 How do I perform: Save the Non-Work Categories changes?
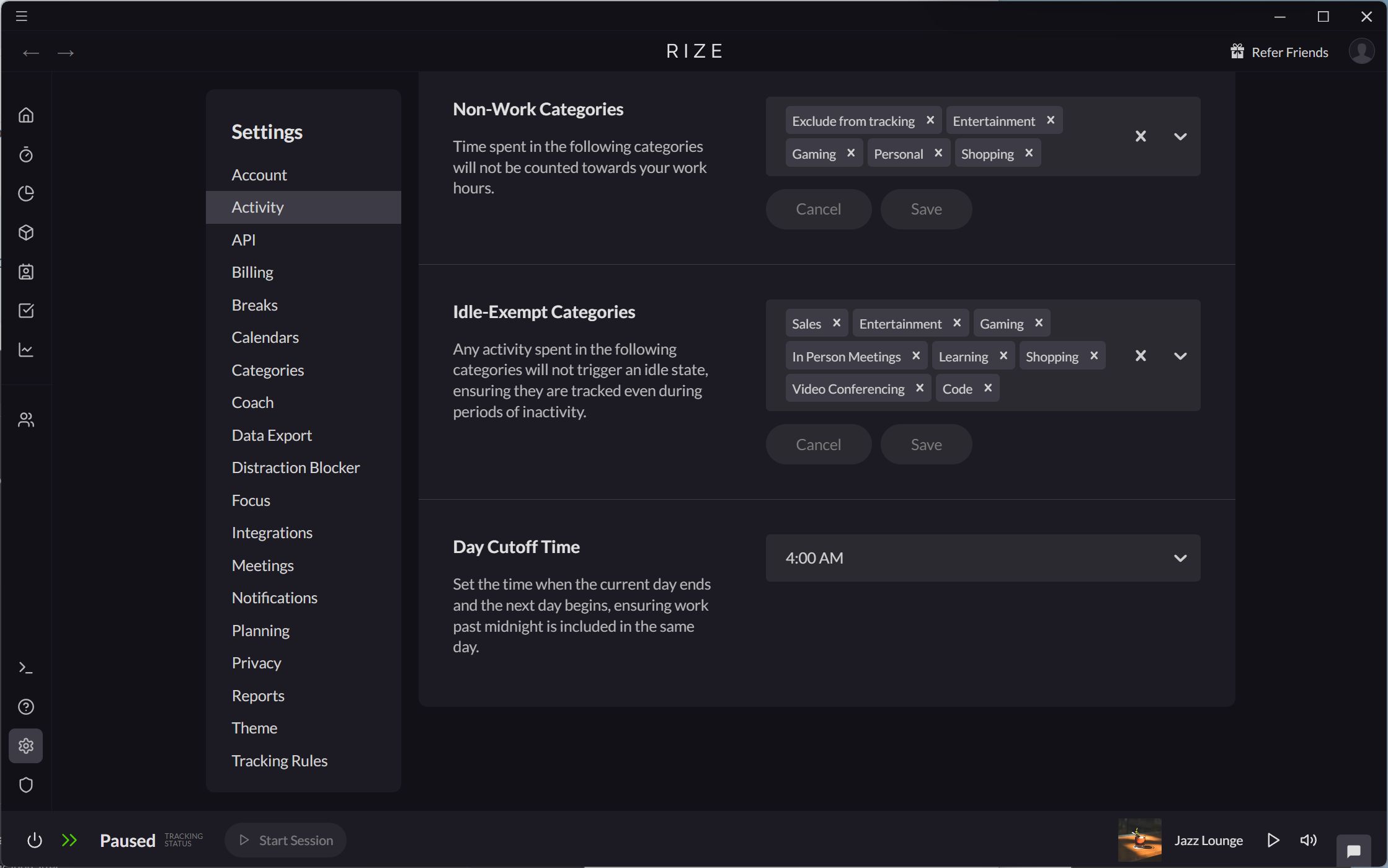tap(925, 209)
